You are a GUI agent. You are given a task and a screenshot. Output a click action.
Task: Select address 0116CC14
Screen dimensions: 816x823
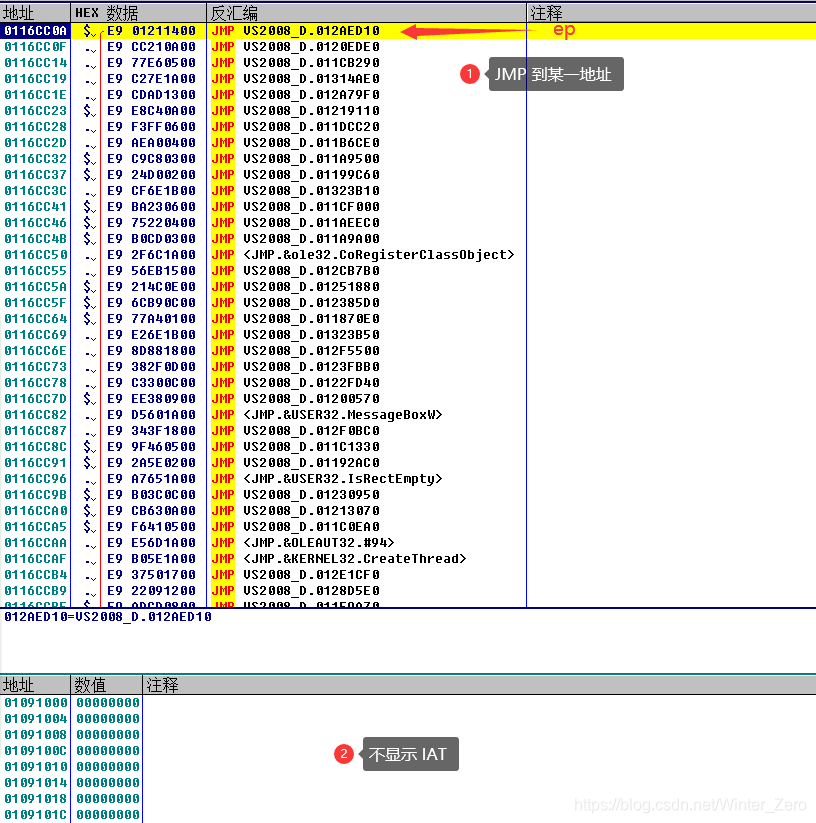click(x=36, y=63)
